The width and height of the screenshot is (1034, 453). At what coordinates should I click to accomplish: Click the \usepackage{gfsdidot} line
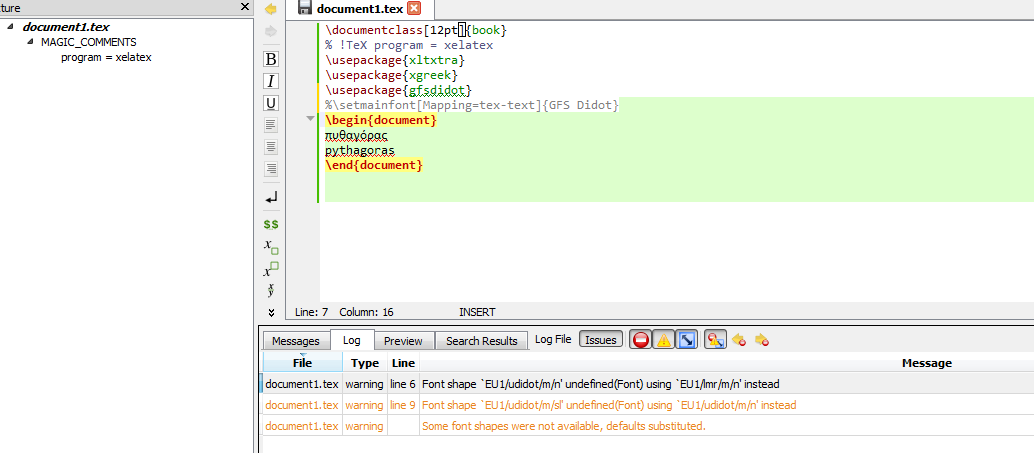pos(398,90)
